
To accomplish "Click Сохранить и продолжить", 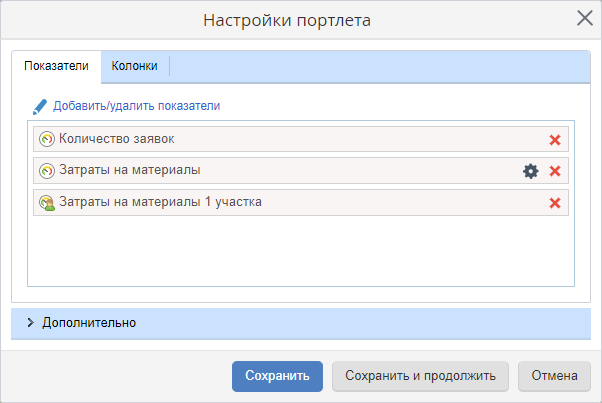I will tap(420, 376).
